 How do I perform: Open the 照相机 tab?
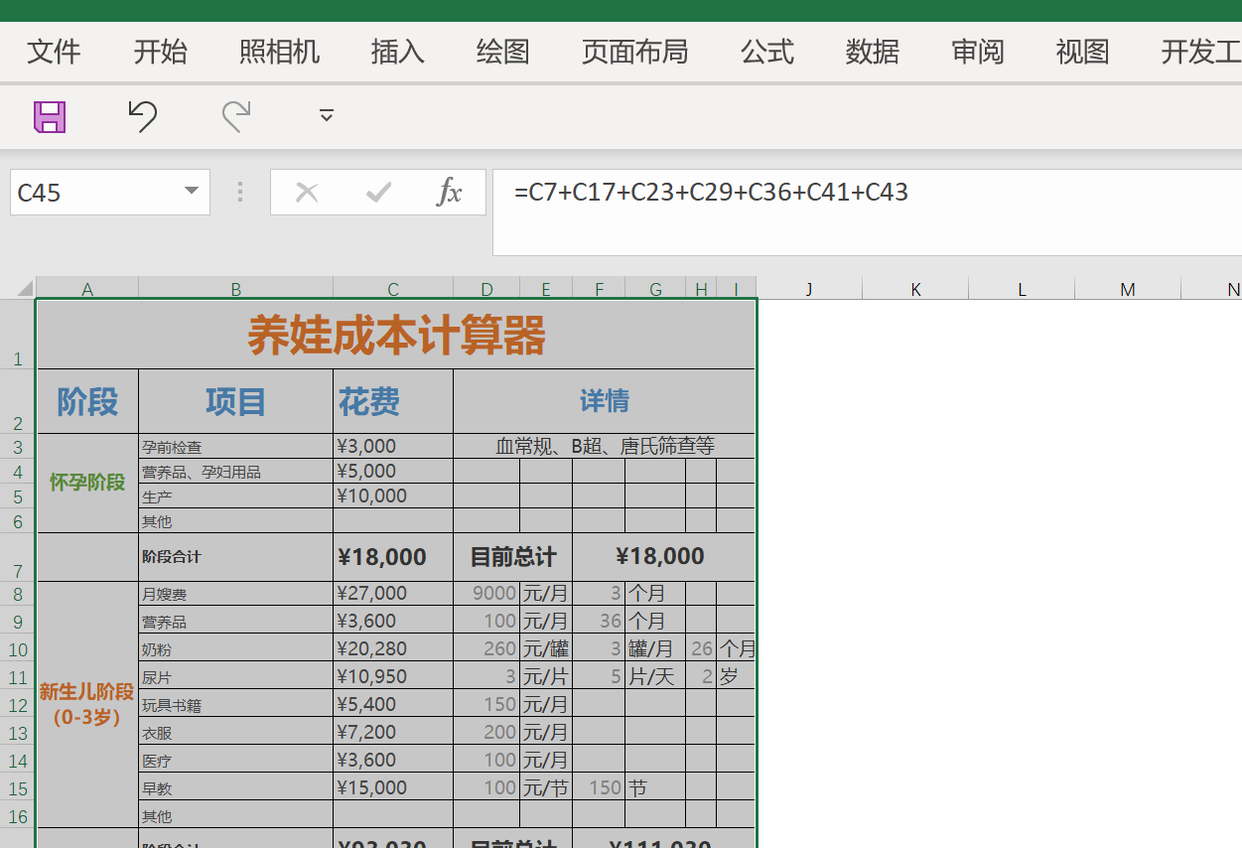pos(279,52)
